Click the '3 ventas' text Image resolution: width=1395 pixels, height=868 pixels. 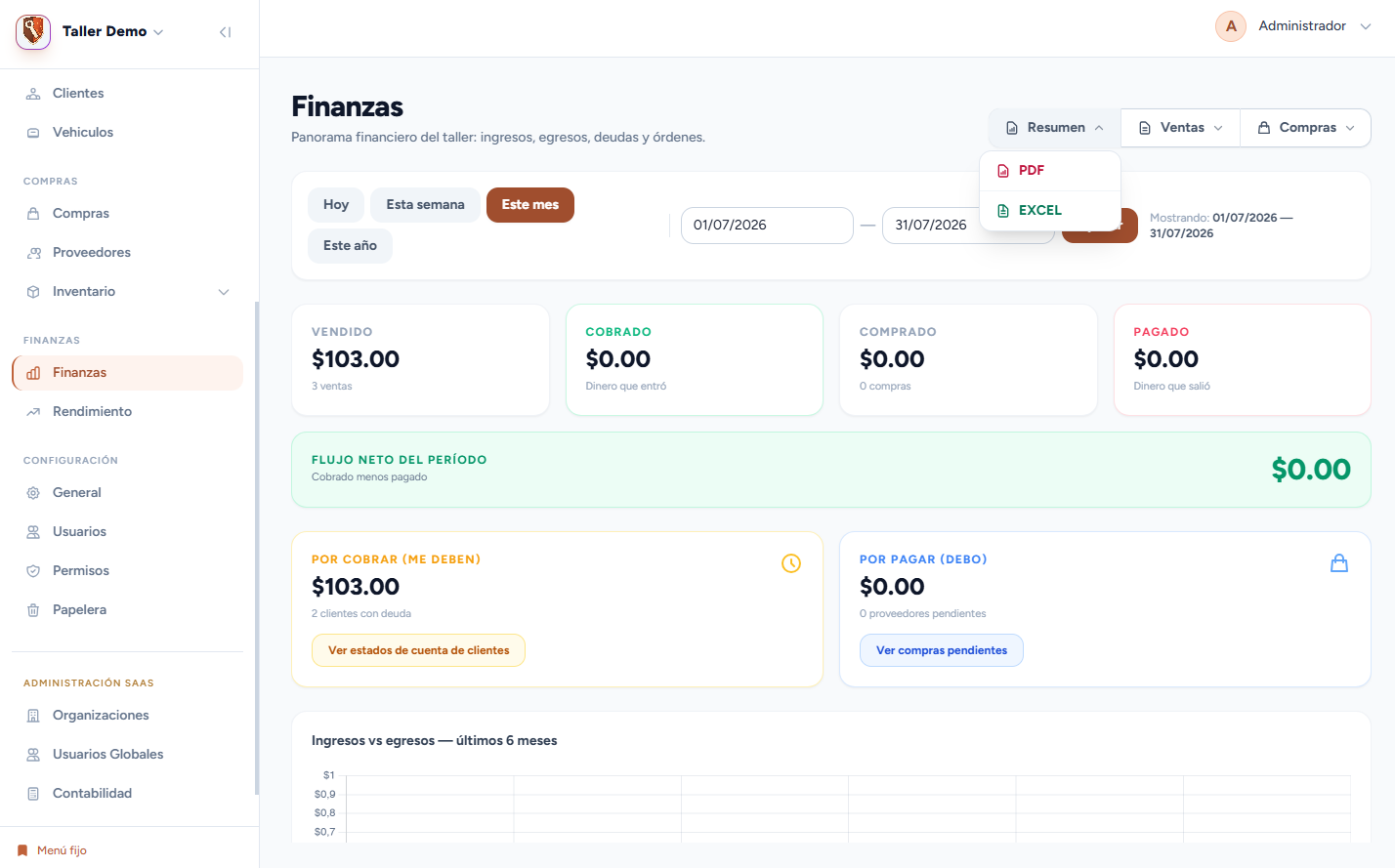[332, 387]
